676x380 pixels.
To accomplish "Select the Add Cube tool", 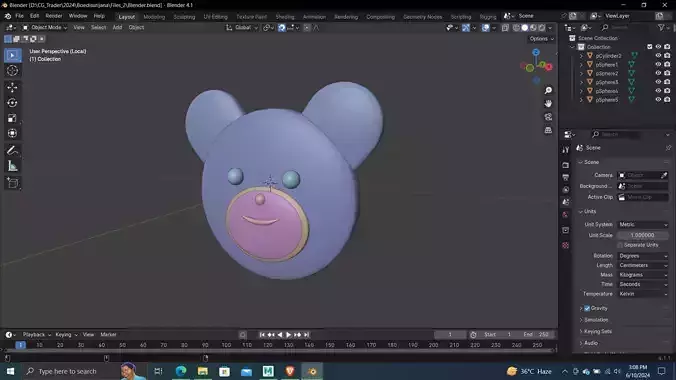I will [12, 183].
